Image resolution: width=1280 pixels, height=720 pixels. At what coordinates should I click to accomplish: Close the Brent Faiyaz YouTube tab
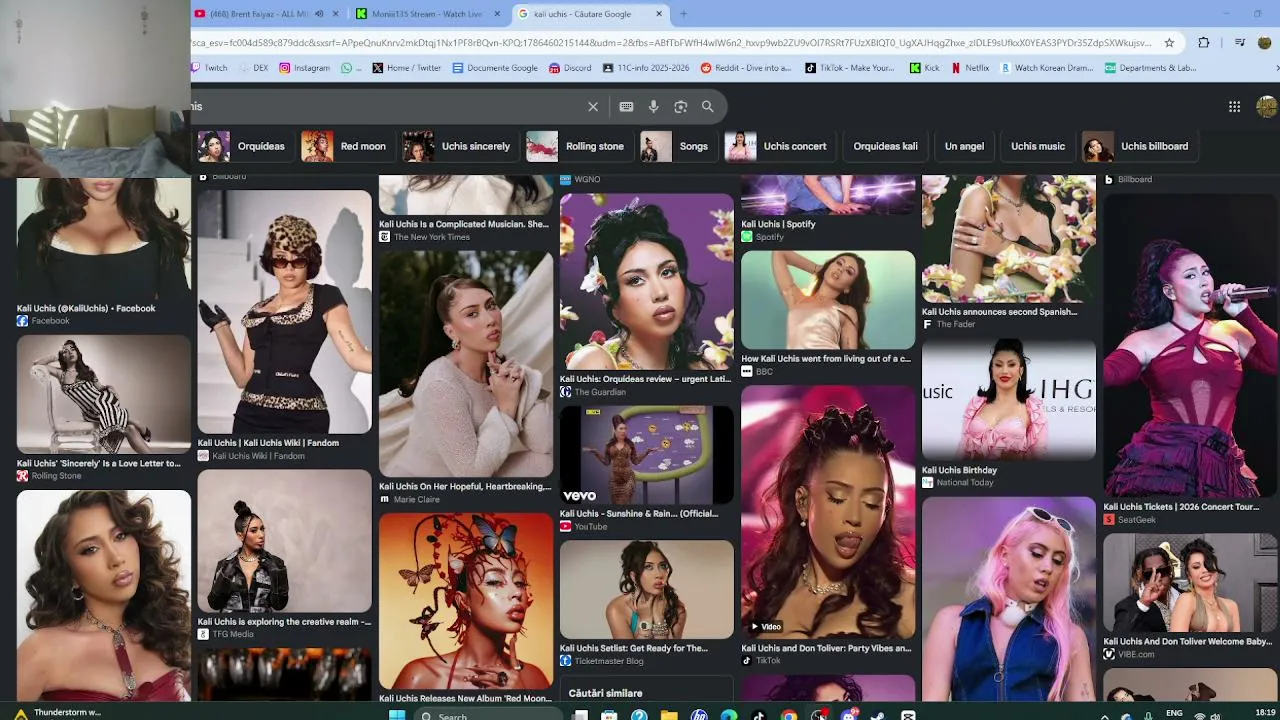[x=335, y=14]
